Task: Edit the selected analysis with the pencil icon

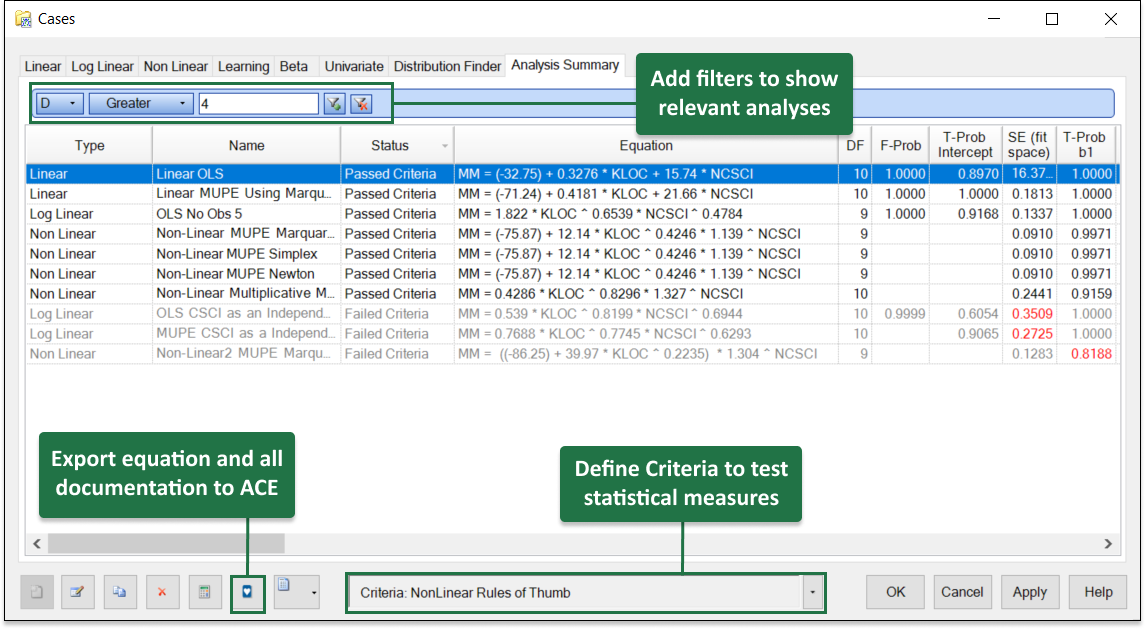Action: pyautogui.click(x=77, y=592)
